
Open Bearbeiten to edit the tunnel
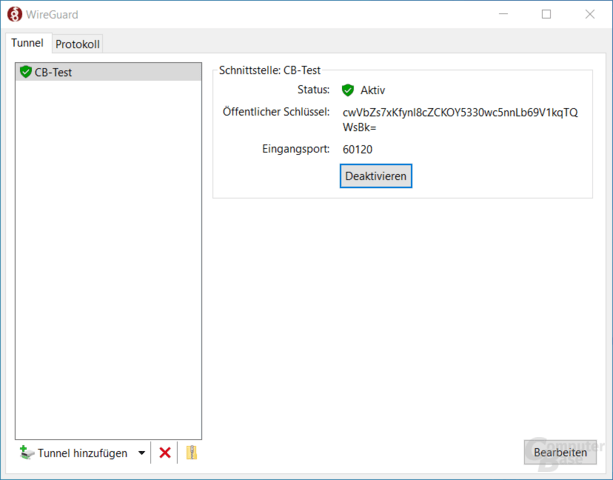(x=560, y=452)
